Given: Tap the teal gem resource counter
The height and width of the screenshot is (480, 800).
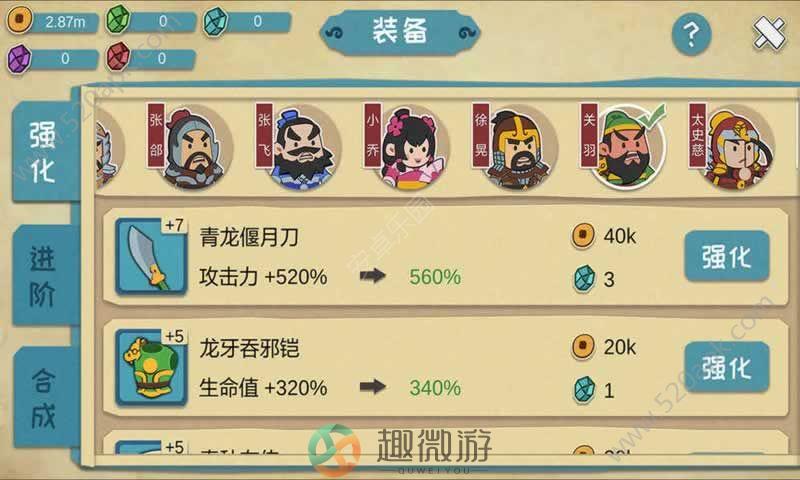Looking at the screenshot, I should click(247, 22).
